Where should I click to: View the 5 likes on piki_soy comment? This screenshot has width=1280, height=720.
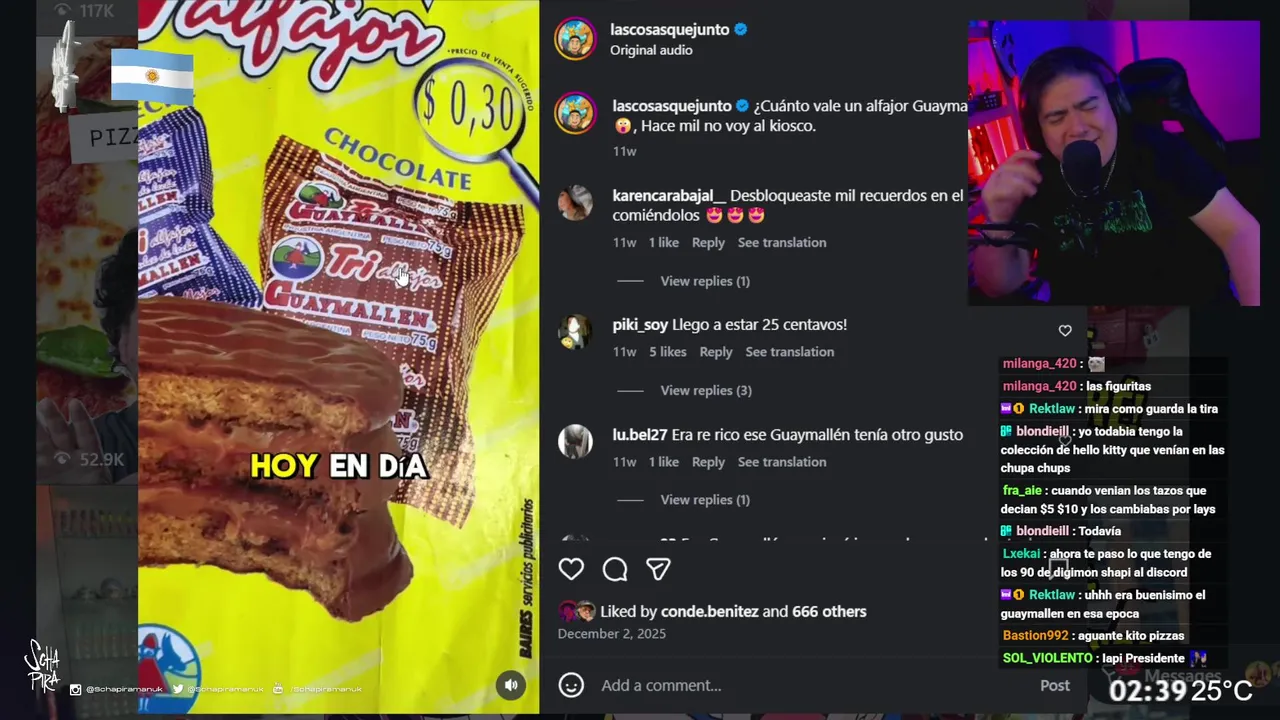(667, 352)
